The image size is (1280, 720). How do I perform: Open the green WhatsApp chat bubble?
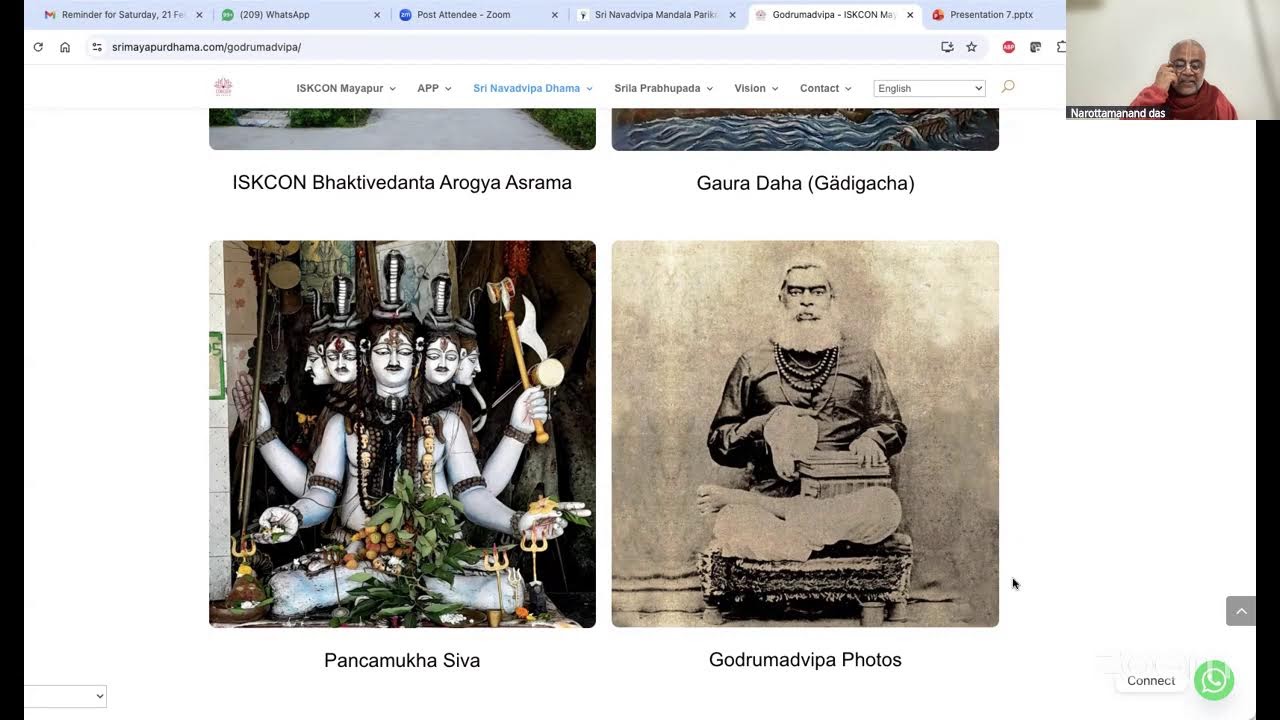pyautogui.click(x=1214, y=680)
